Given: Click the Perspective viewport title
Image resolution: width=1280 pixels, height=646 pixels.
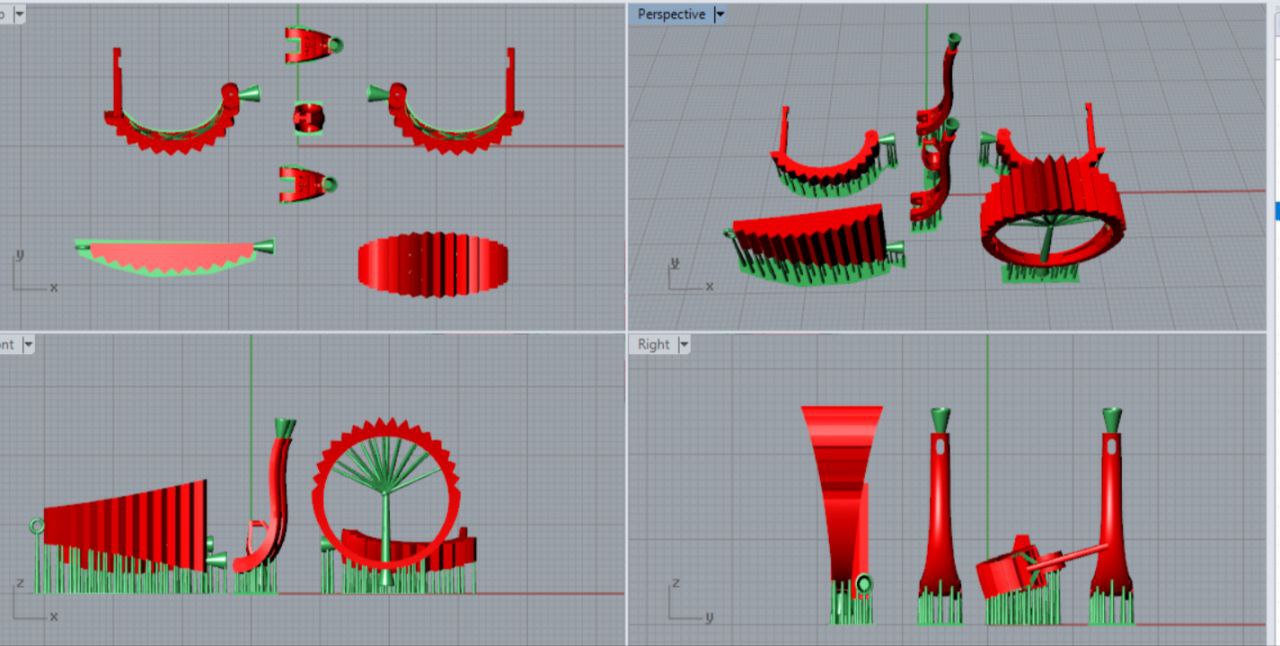Looking at the screenshot, I should pyautogui.click(x=671, y=14).
